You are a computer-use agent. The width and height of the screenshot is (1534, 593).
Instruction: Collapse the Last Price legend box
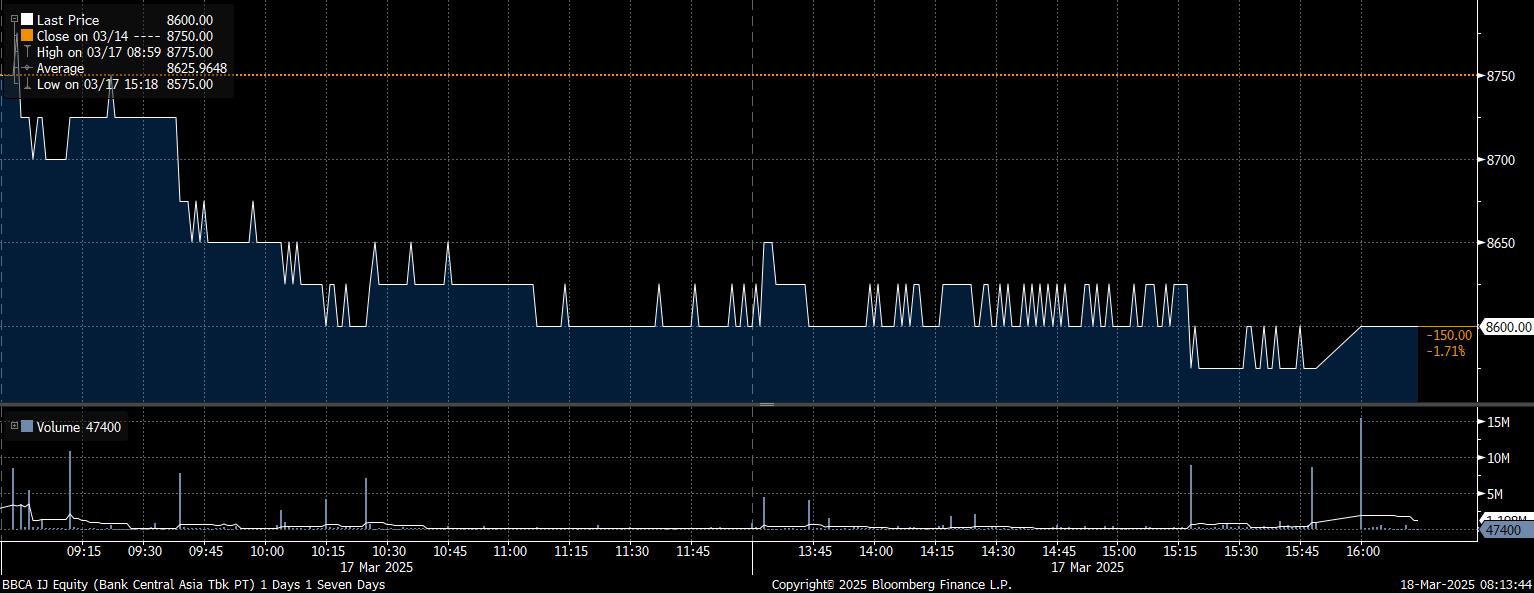14,19
